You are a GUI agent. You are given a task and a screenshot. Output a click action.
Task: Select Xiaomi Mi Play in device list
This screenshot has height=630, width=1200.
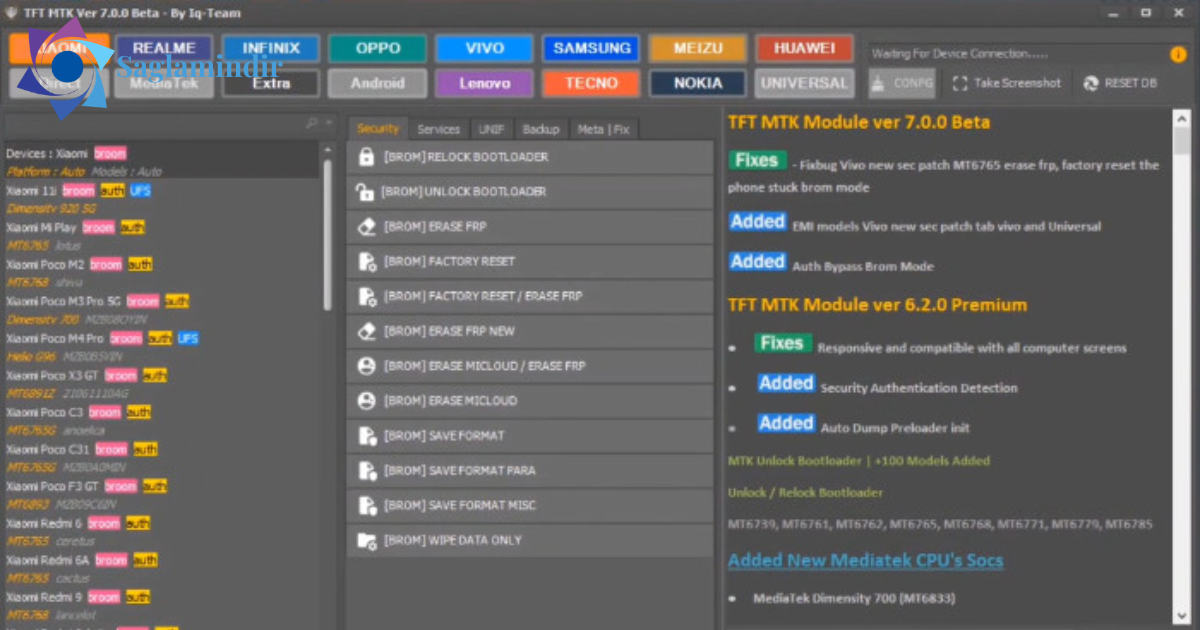pos(160,227)
